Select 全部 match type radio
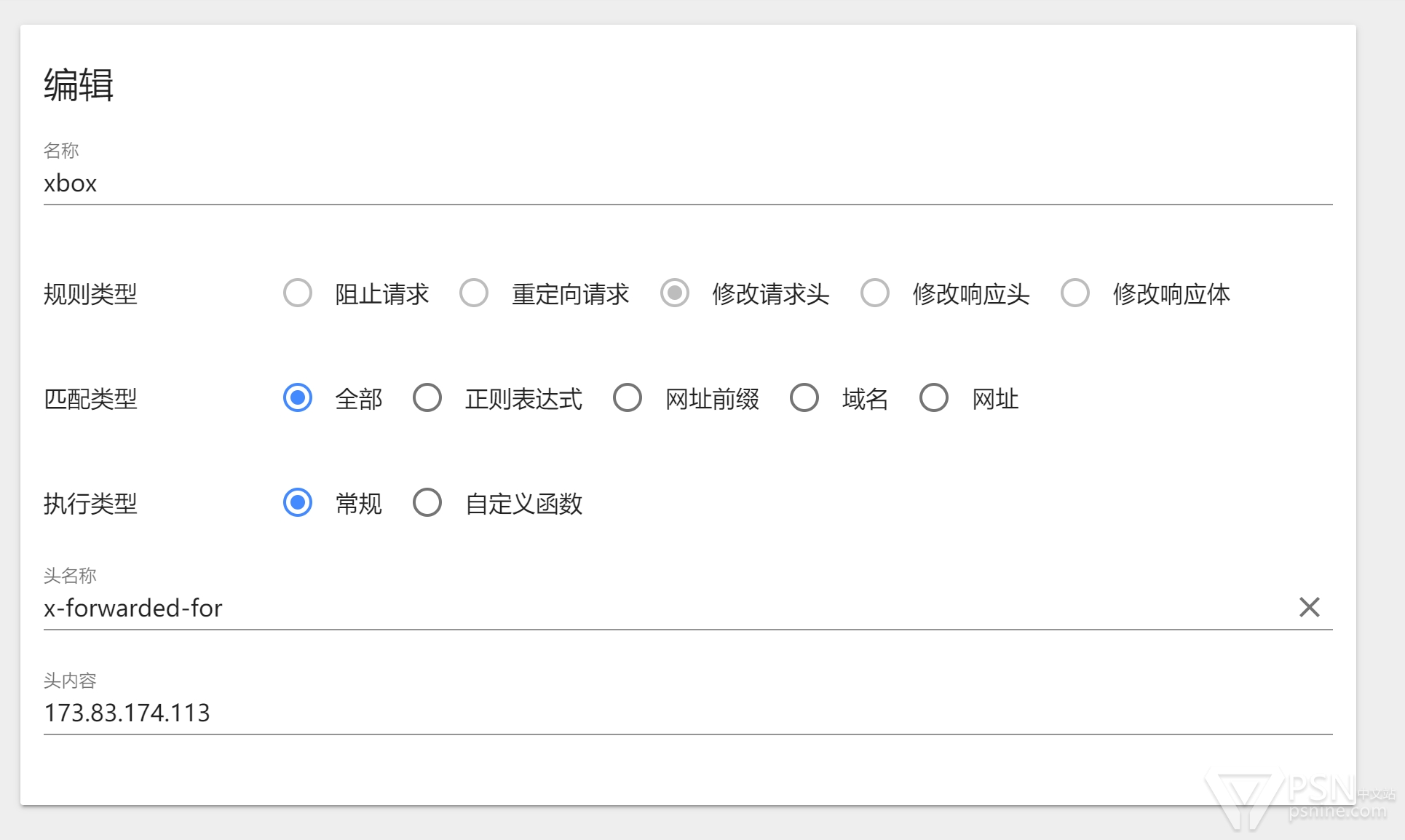The image size is (1405, 840). [298, 398]
